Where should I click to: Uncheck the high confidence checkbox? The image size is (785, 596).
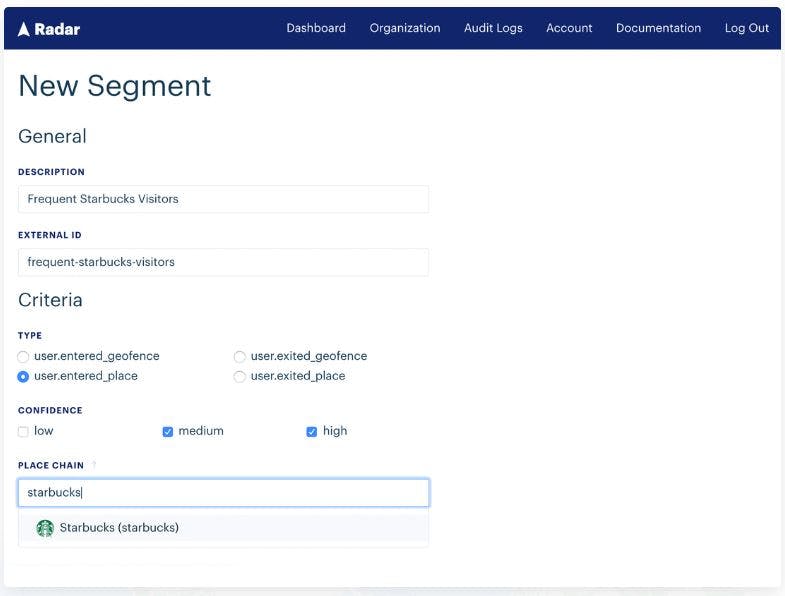[311, 432]
